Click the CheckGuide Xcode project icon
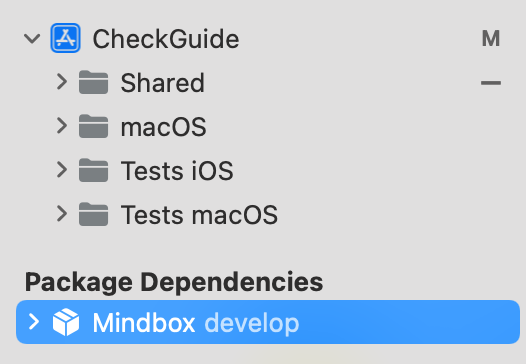 tap(65, 38)
